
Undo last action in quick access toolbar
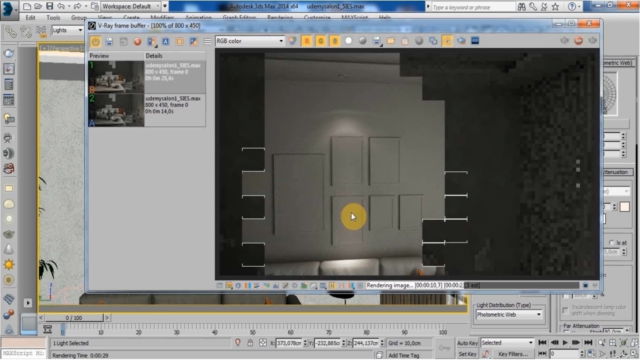point(61,6)
